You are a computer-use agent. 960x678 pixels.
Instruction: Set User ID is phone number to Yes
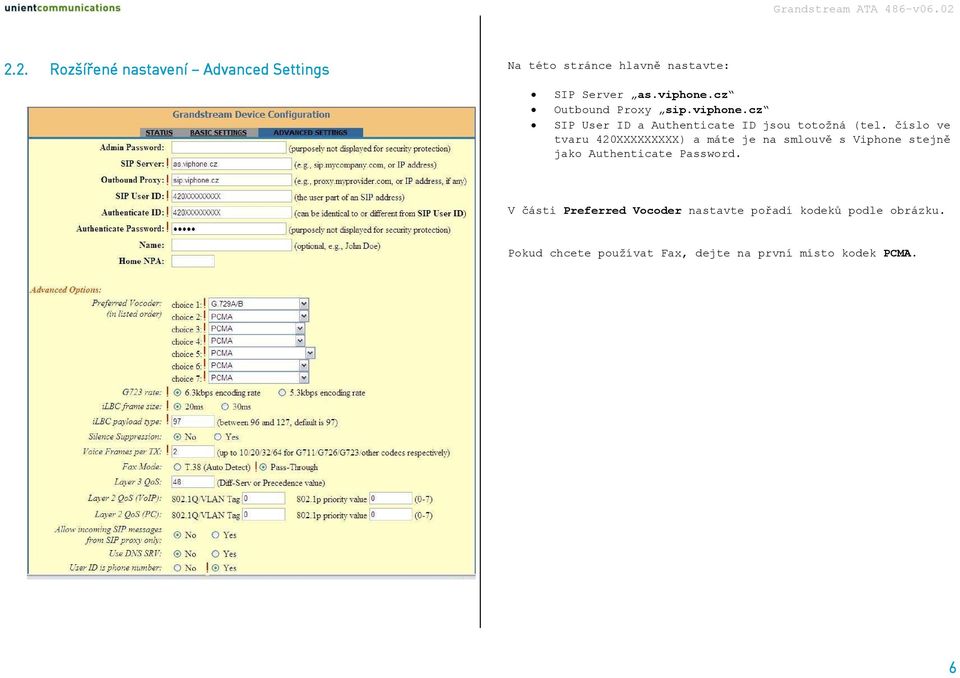coord(216,568)
